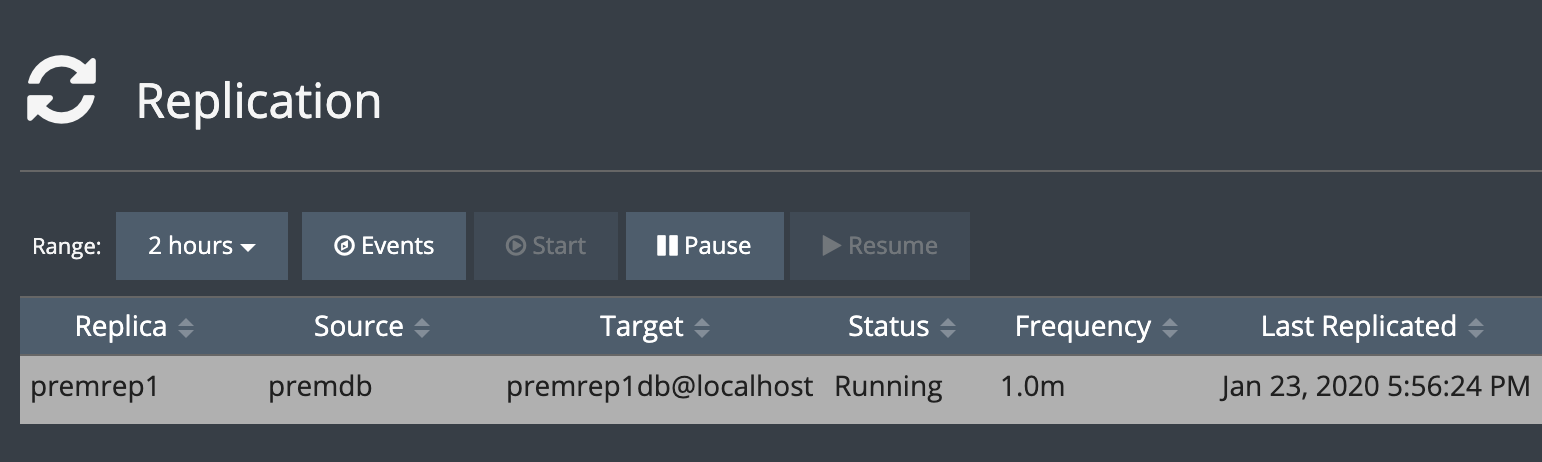Open the 2 hours range dropdown
Viewport: 1542px width, 462px height.
tap(202, 246)
